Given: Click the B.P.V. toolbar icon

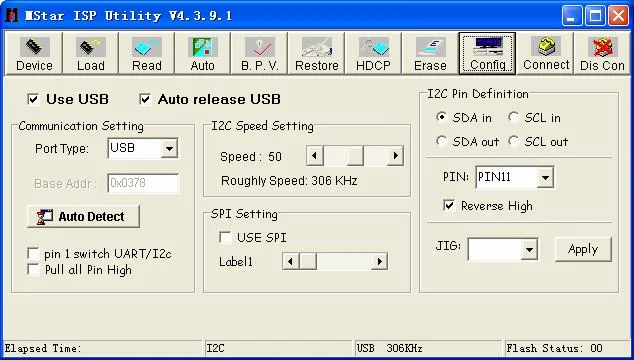Looking at the screenshot, I should (260, 54).
